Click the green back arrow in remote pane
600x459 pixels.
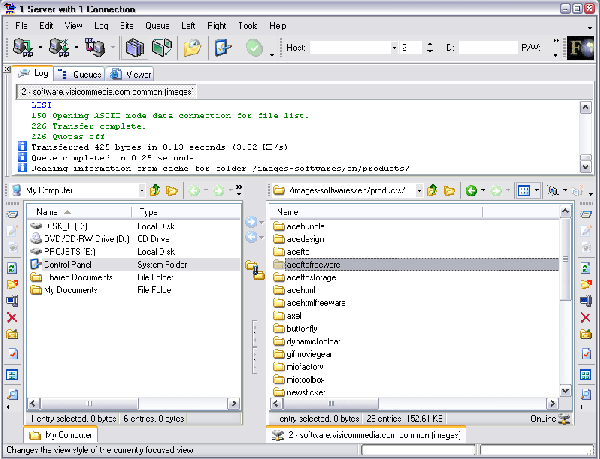[x=470, y=190]
